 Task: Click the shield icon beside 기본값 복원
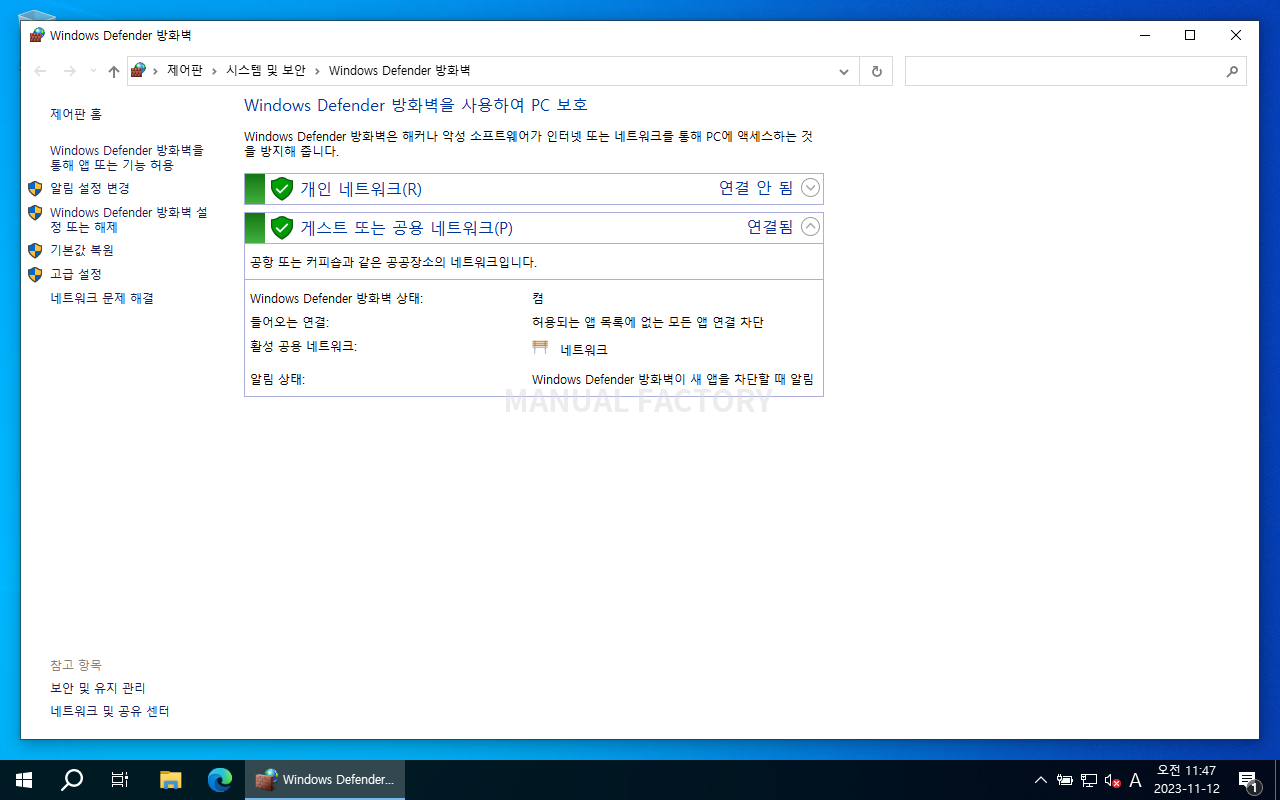pyautogui.click(x=35, y=250)
